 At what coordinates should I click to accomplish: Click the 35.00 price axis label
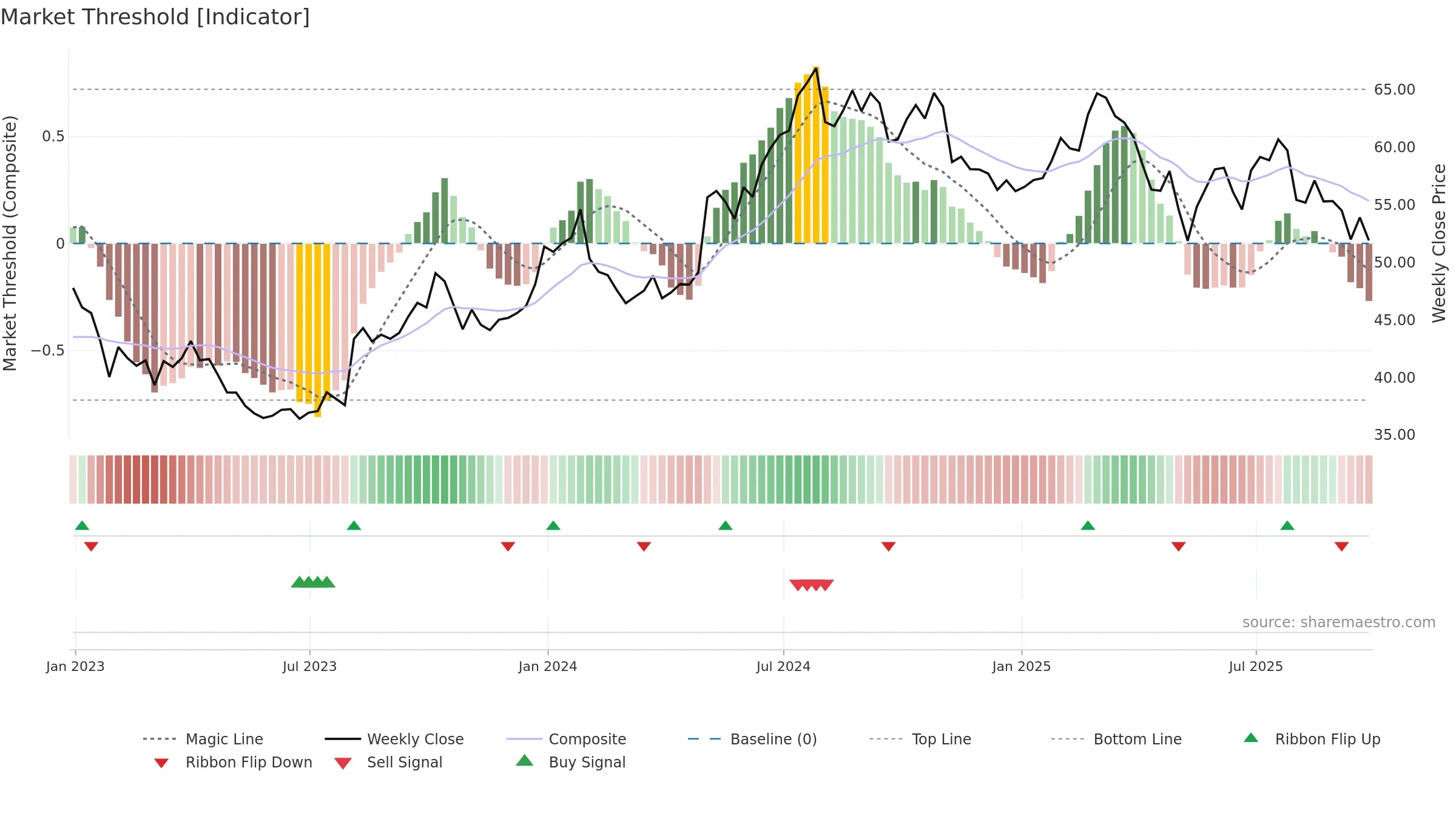coord(1395,435)
